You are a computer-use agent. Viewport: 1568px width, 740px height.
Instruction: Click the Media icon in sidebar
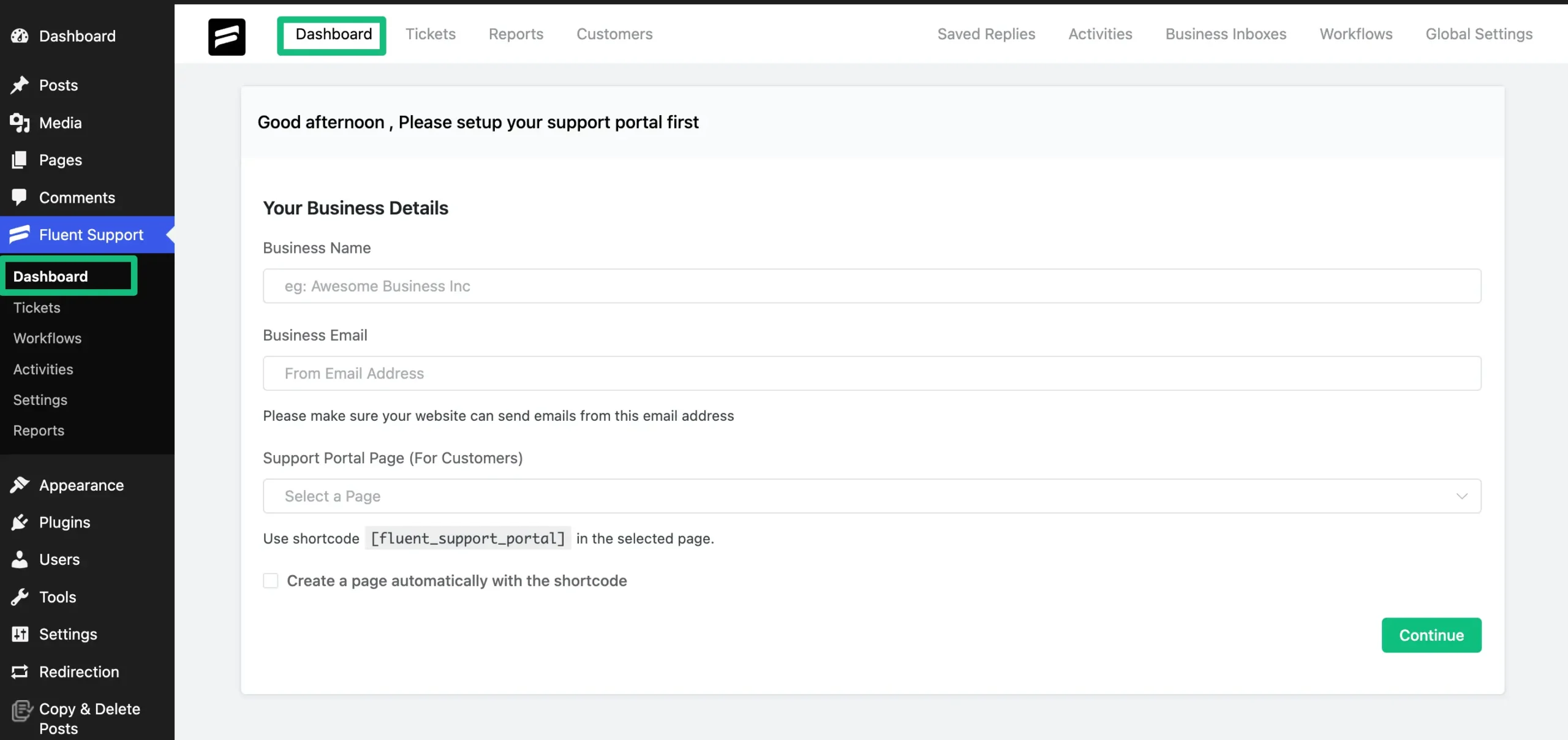coord(20,123)
